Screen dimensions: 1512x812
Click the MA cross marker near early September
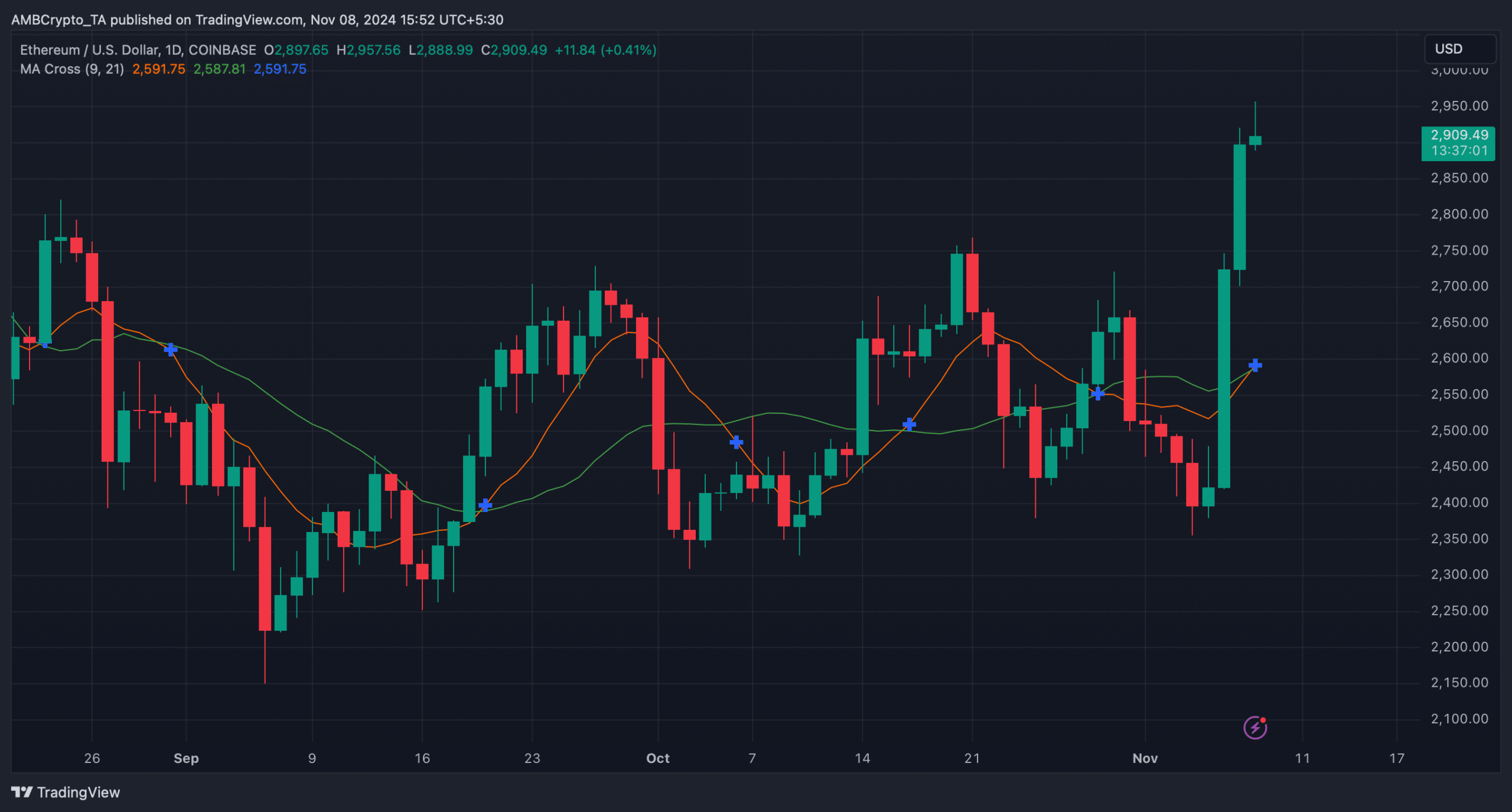(x=170, y=350)
